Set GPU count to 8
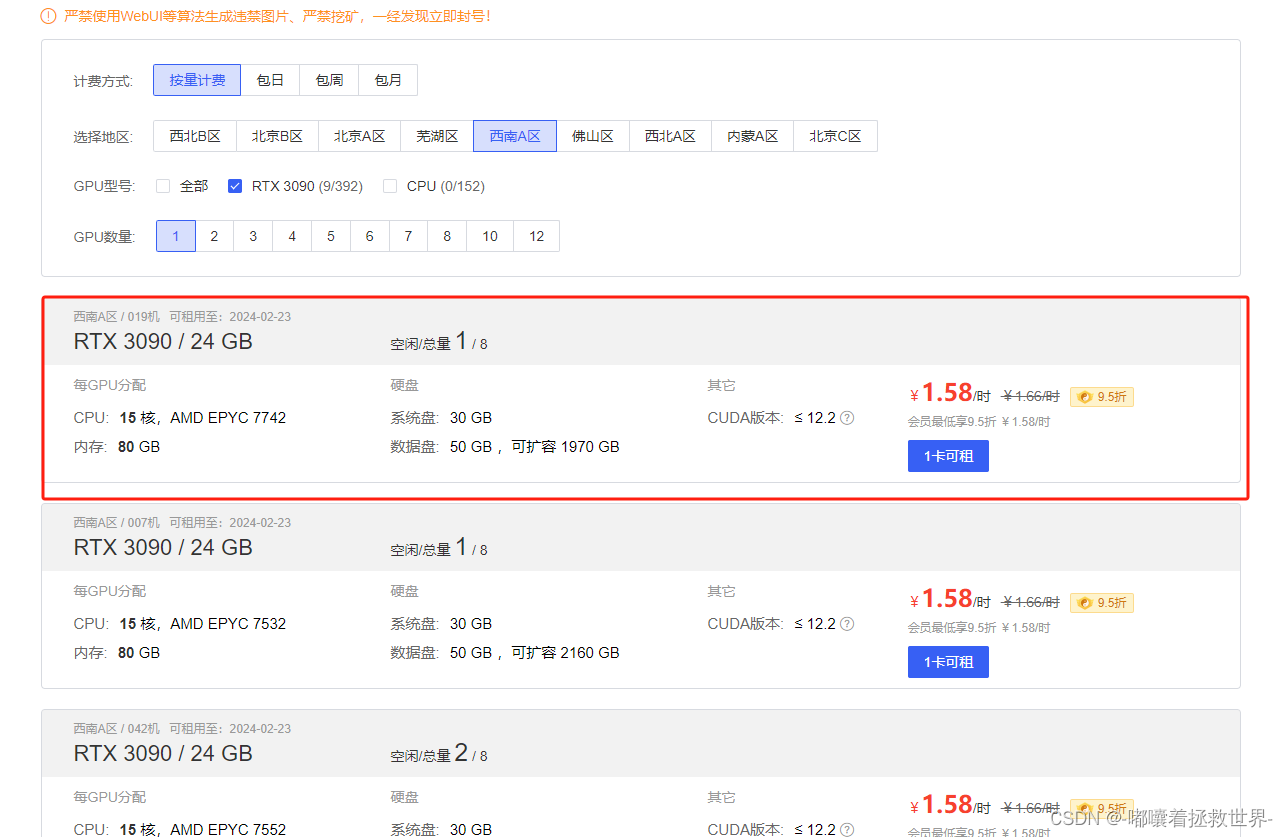This screenshot has height=837, width=1288. 447,236
